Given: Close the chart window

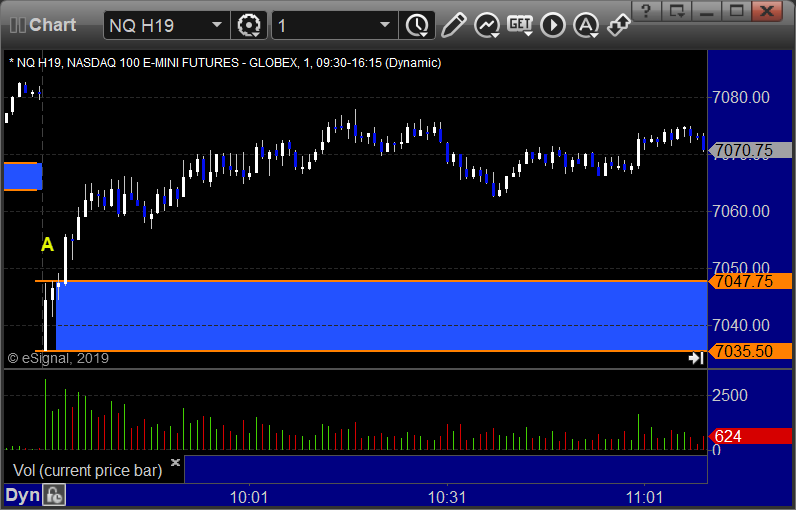Looking at the screenshot, I should point(767,10).
